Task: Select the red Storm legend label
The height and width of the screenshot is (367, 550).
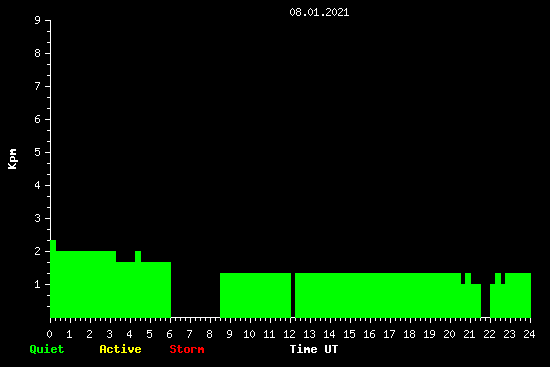Action: [187, 349]
